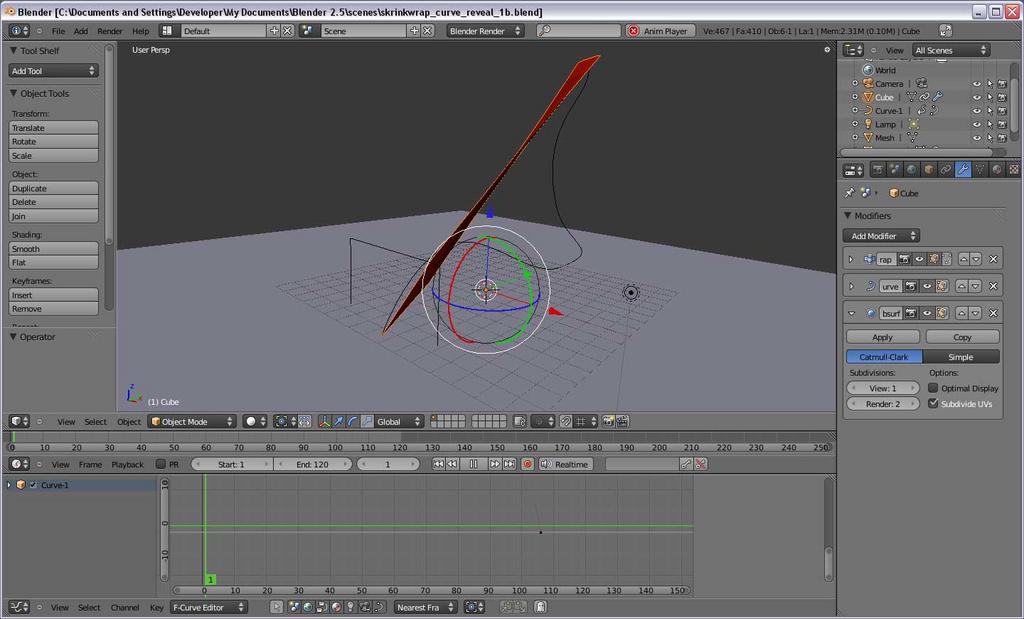The height and width of the screenshot is (619, 1024).
Task: Open the Object menu in 3D viewport header
Action: pos(129,422)
